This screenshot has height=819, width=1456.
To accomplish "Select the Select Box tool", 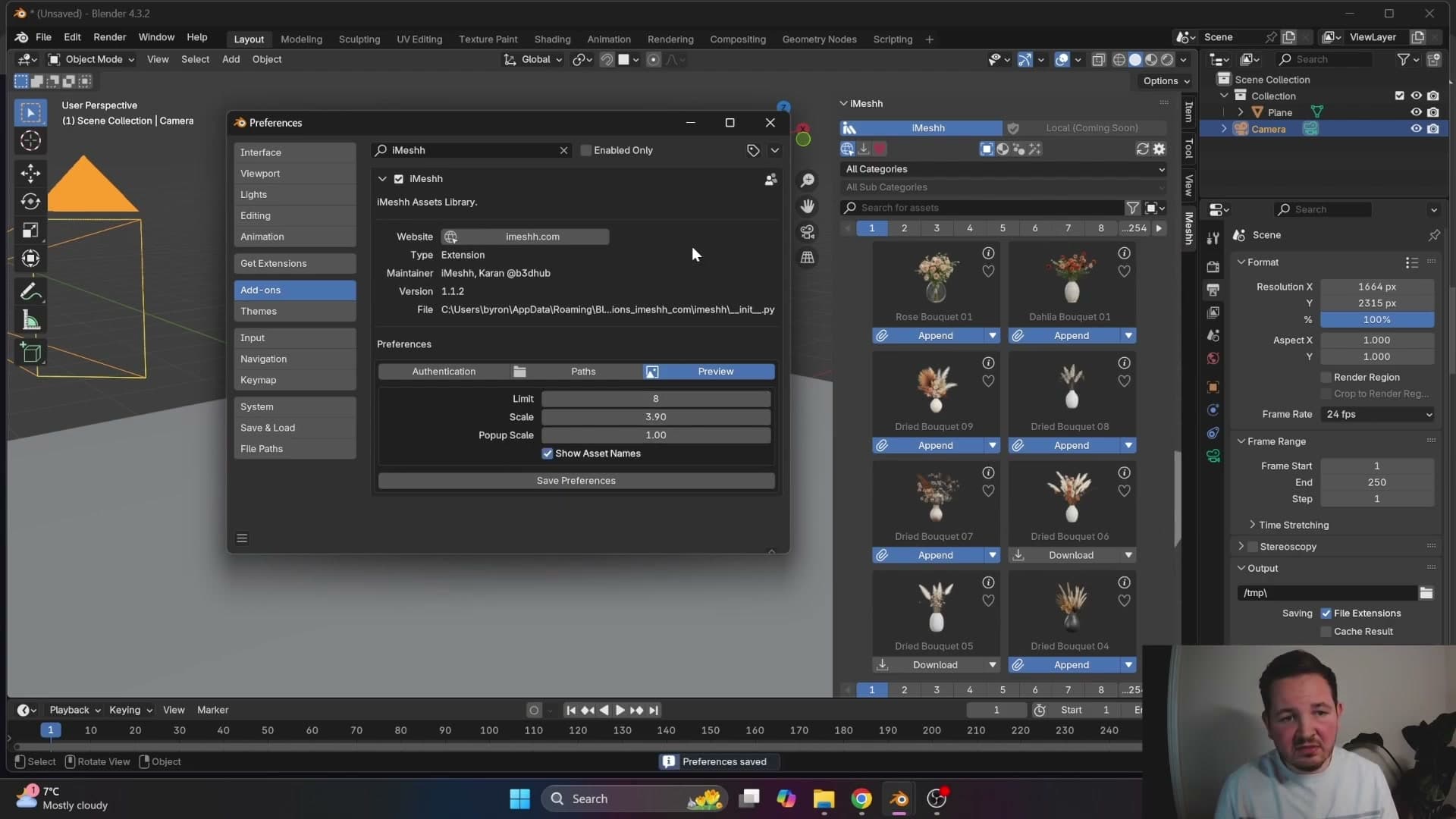I will click(x=30, y=113).
